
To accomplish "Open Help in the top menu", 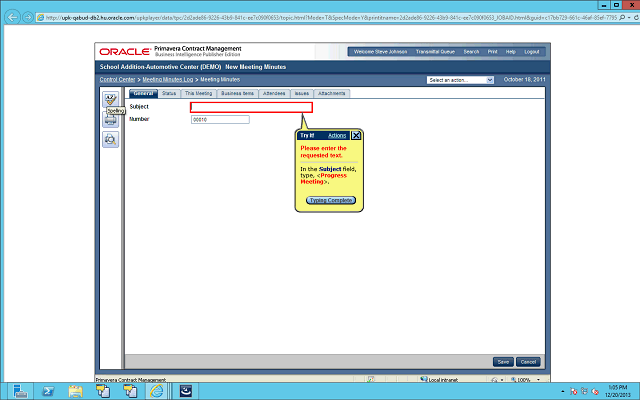I will pos(511,52).
